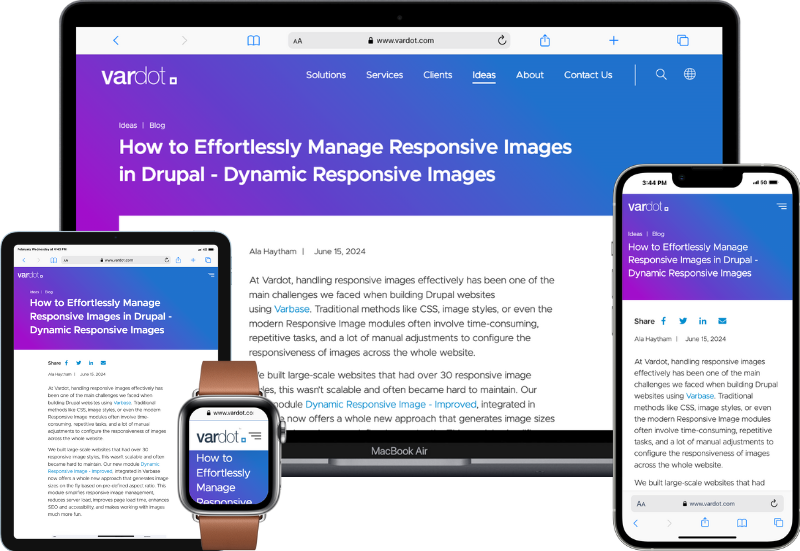Image resolution: width=800 pixels, height=551 pixels.
Task: Reload page icon in MacBook address bar
Action: point(502,40)
